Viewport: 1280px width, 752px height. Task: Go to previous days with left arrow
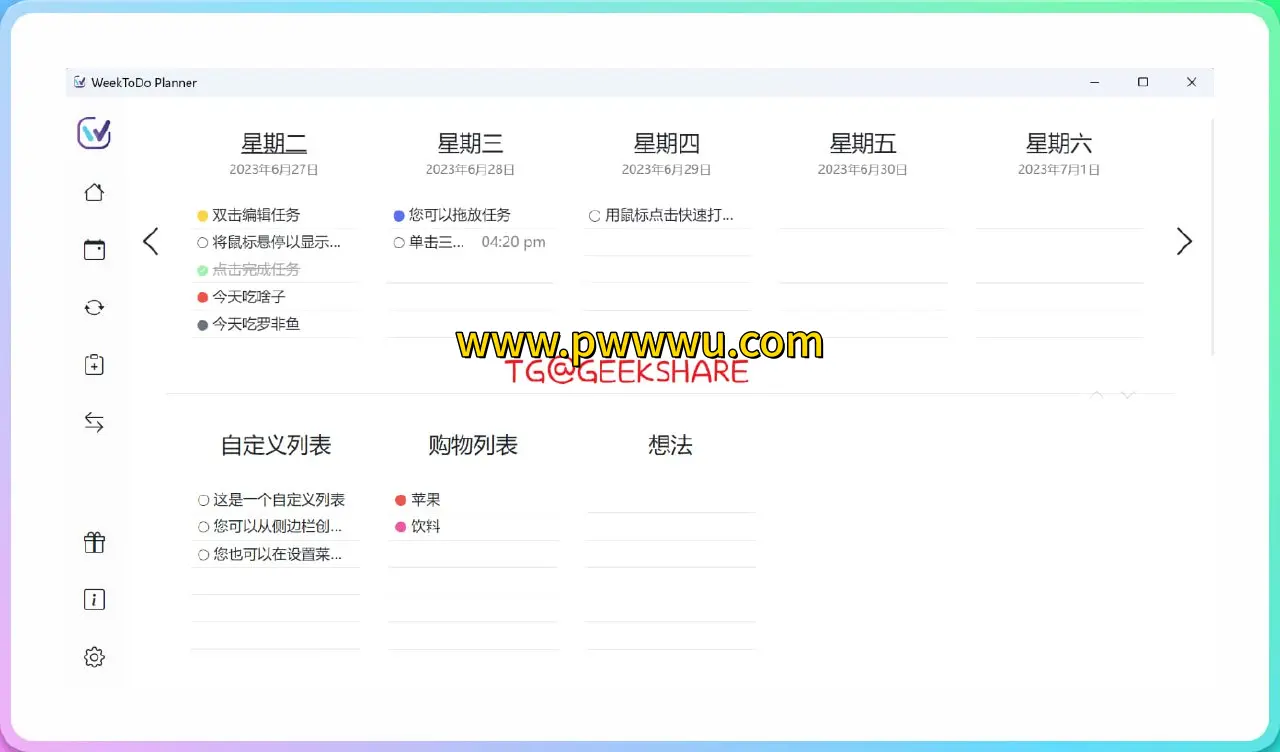click(x=151, y=241)
